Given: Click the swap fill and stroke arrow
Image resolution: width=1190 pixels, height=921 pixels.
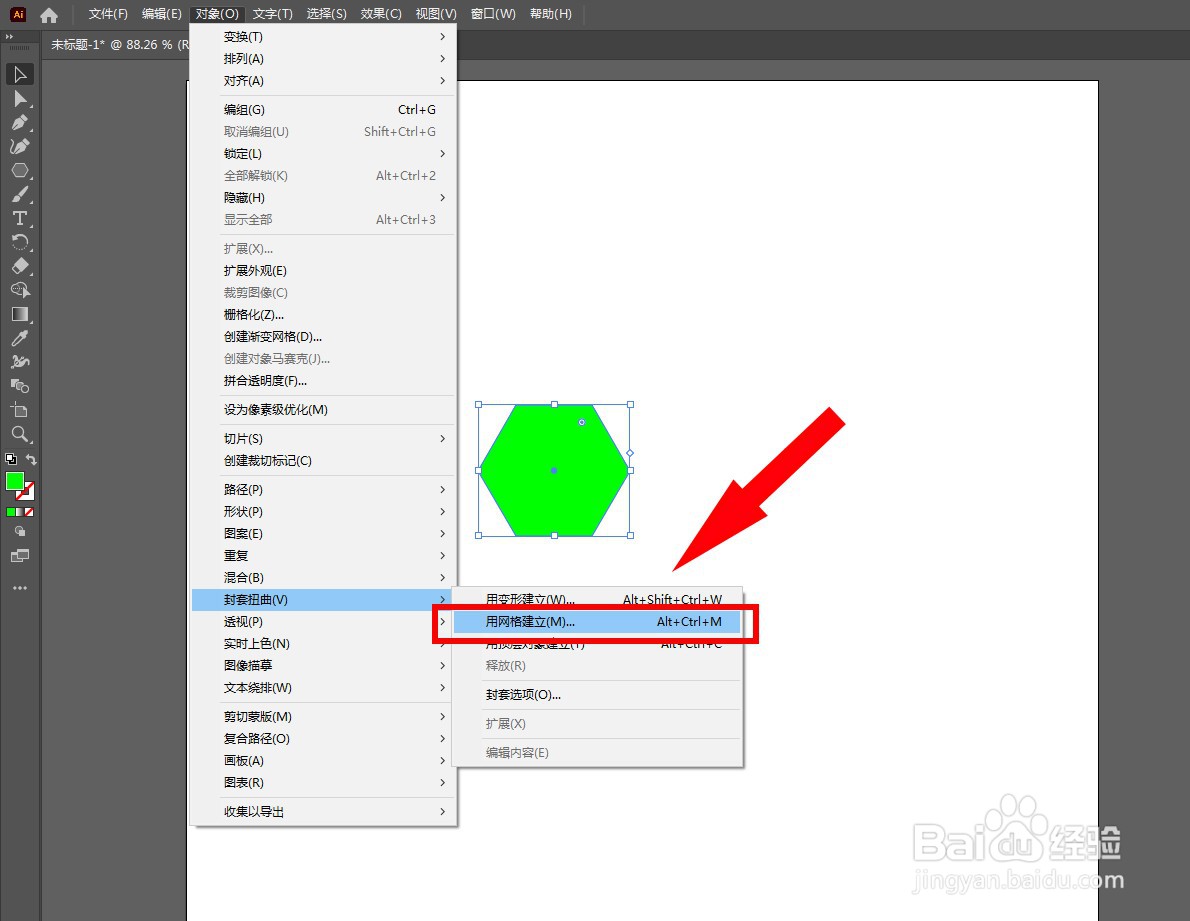Looking at the screenshot, I should 31,459.
